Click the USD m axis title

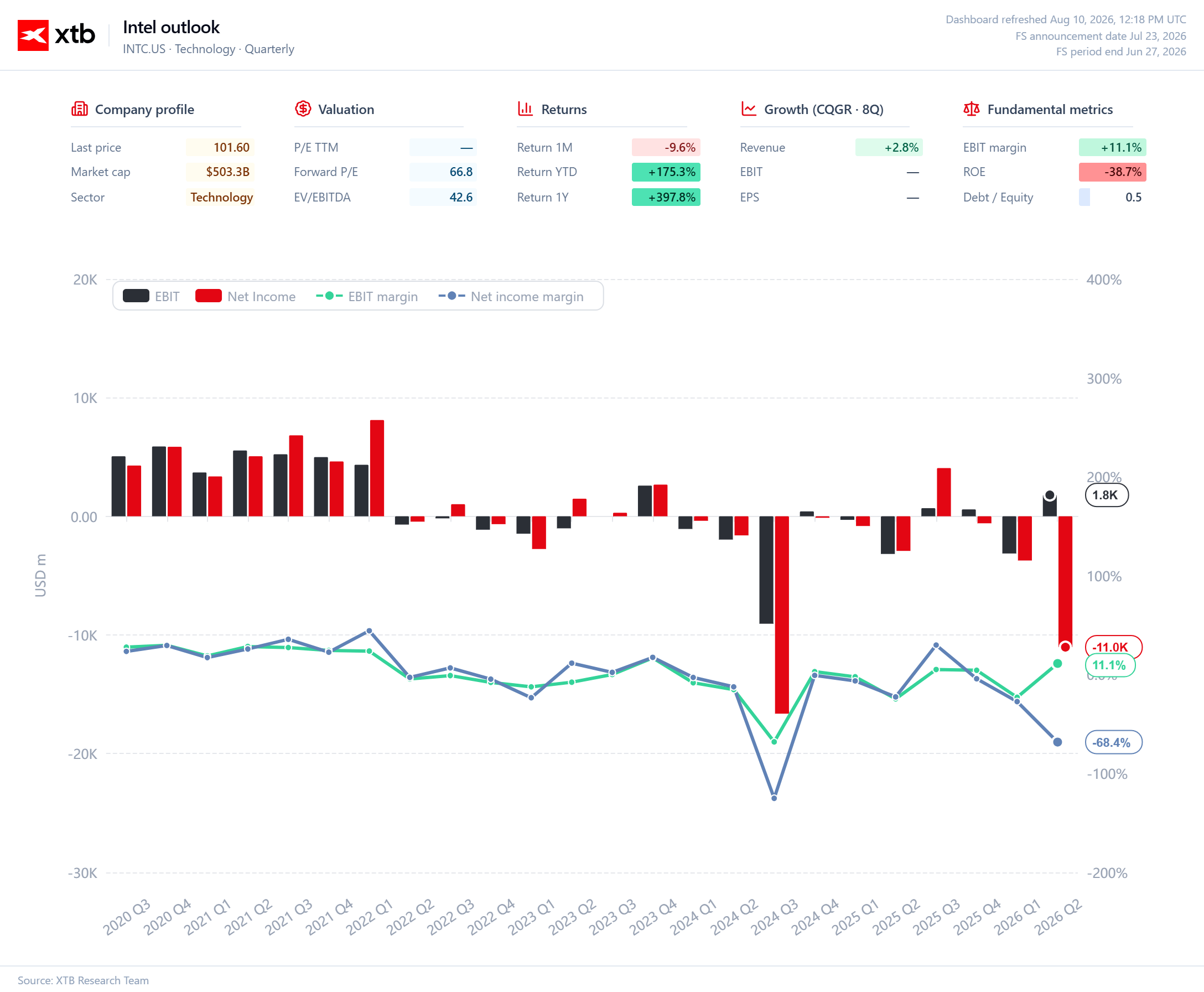pyautogui.click(x=40, y=575)
